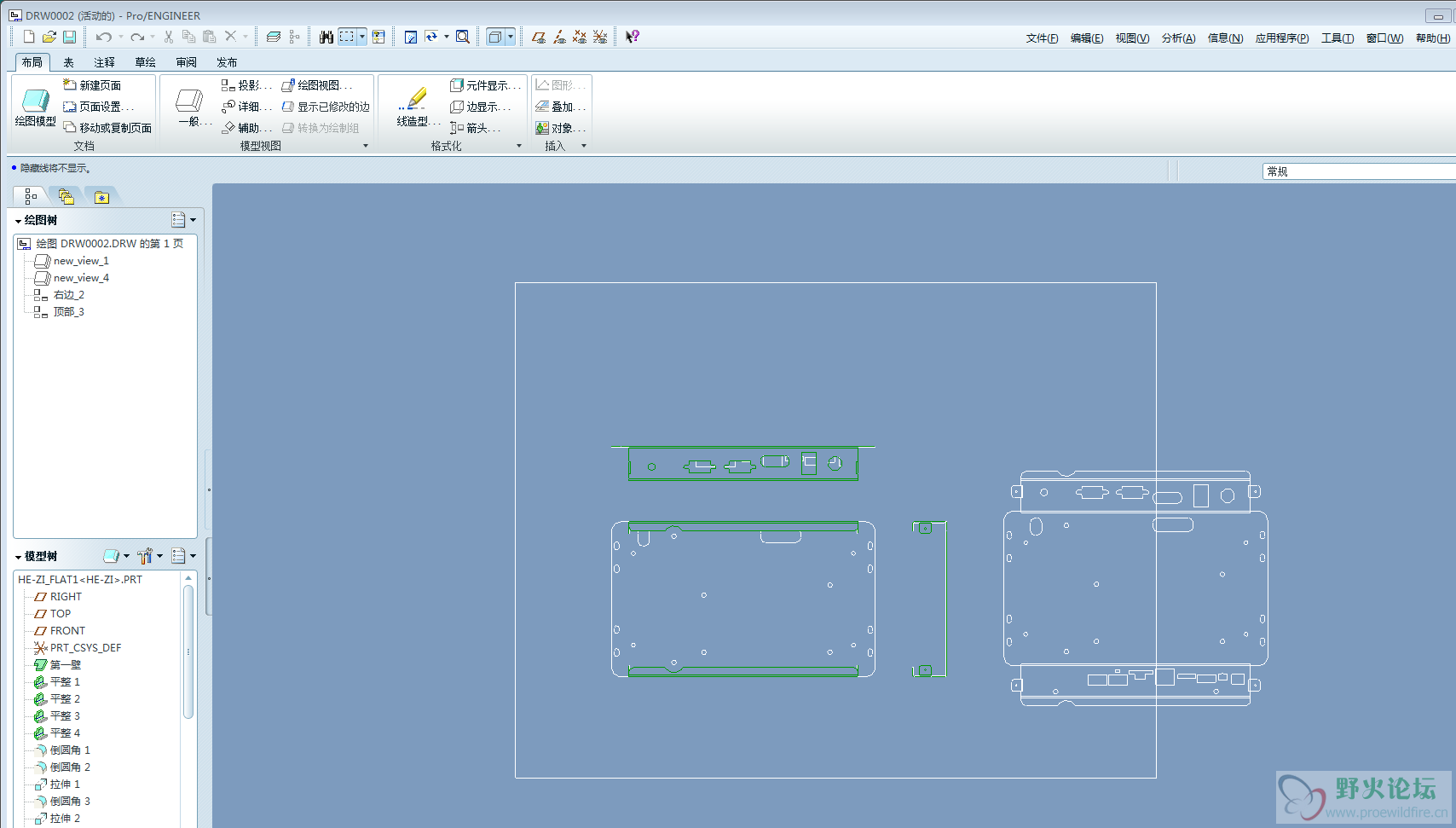The width and height of the screenshot is (1456, 828).
Task: Open the 常规 filter combo box
Action: [x=1358, y=171]
